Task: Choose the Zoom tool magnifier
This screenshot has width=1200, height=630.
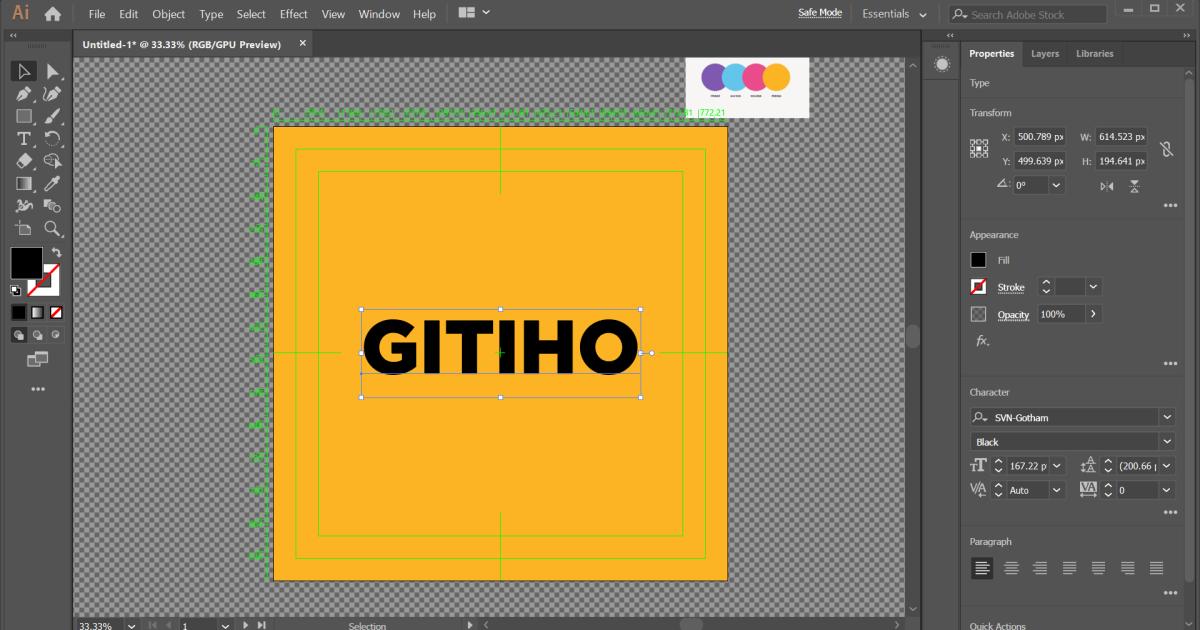Action: (x=53, y=229)
